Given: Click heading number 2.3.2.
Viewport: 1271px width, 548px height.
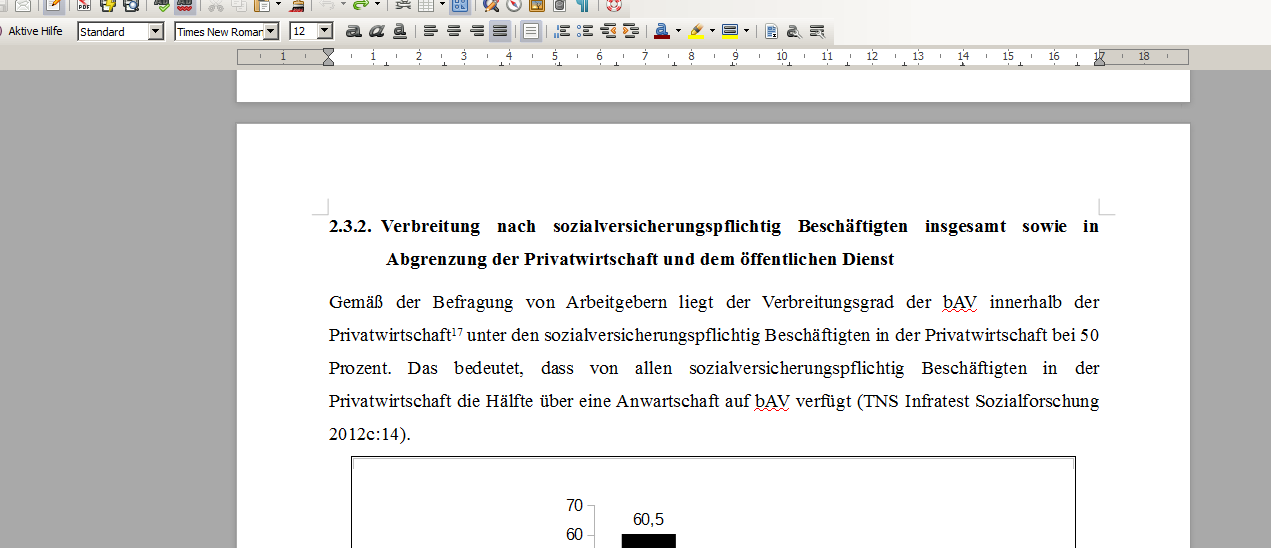Looking at the screenshot, I should click(x=350, y=227).
